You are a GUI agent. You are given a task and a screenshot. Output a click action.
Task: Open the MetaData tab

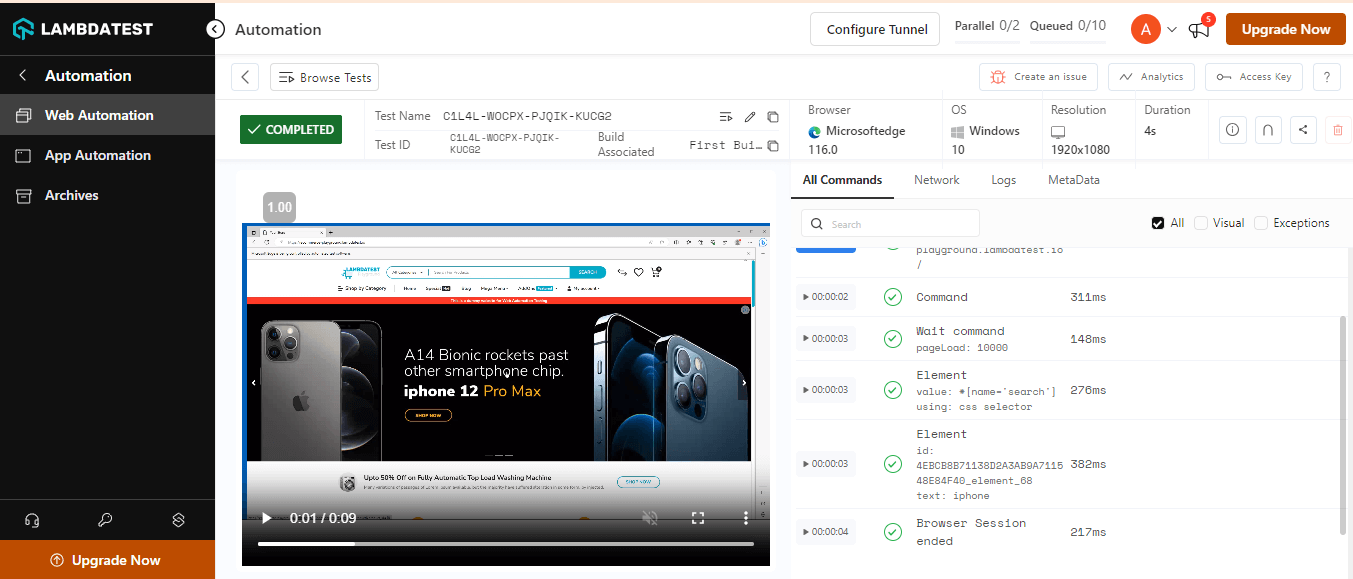coord(1073,180)
